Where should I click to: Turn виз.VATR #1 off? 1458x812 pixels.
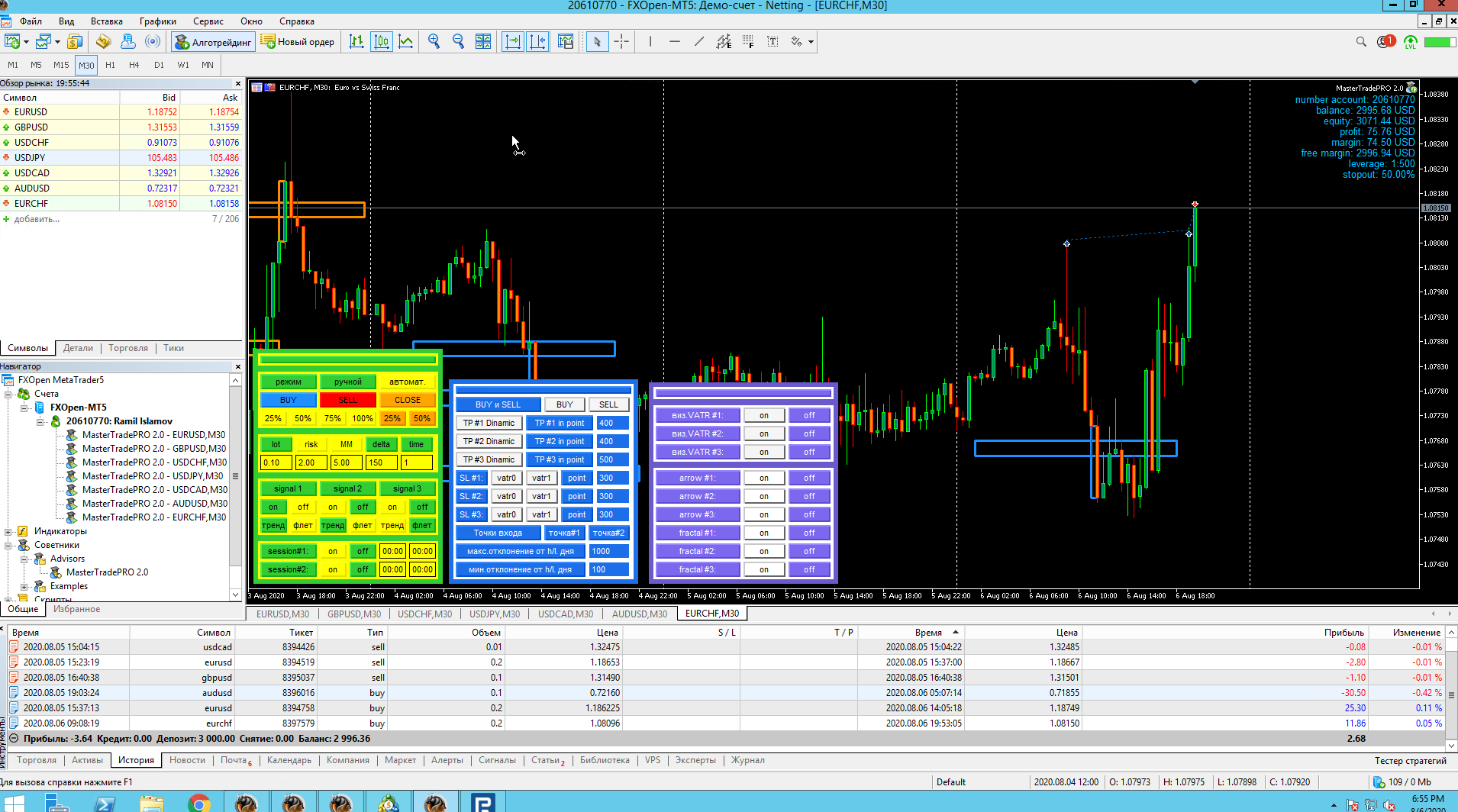point(809,415)
